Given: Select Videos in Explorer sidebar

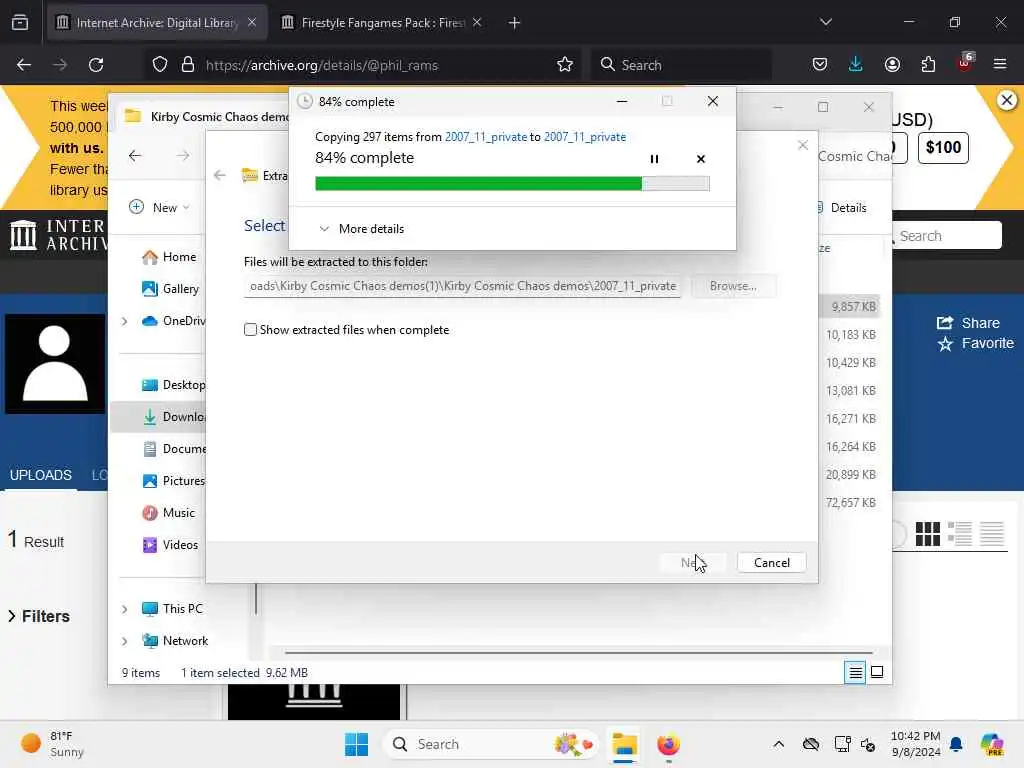Looking at the screenshot, I should point(170,545).
